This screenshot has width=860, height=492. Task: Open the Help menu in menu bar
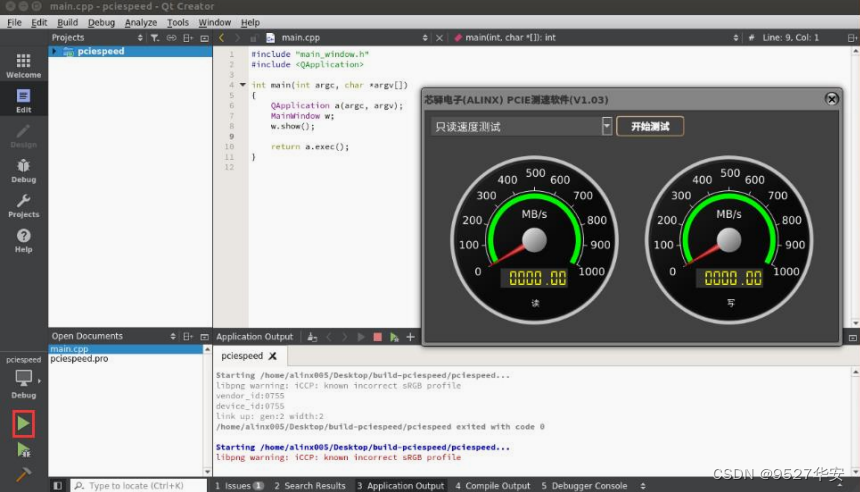[250, 22]
